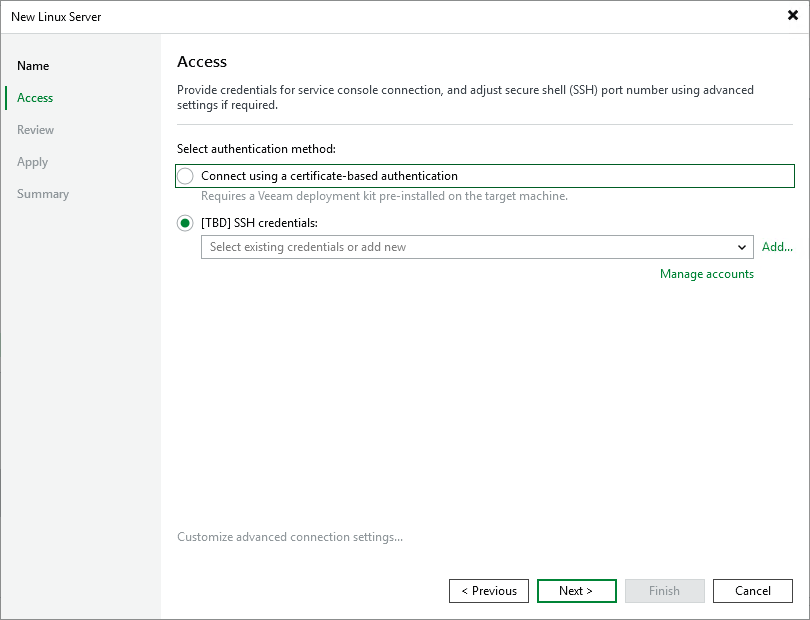Click the Add... credentials link
The width and height of the screenshot is (810, 620).
pos(777,247)
